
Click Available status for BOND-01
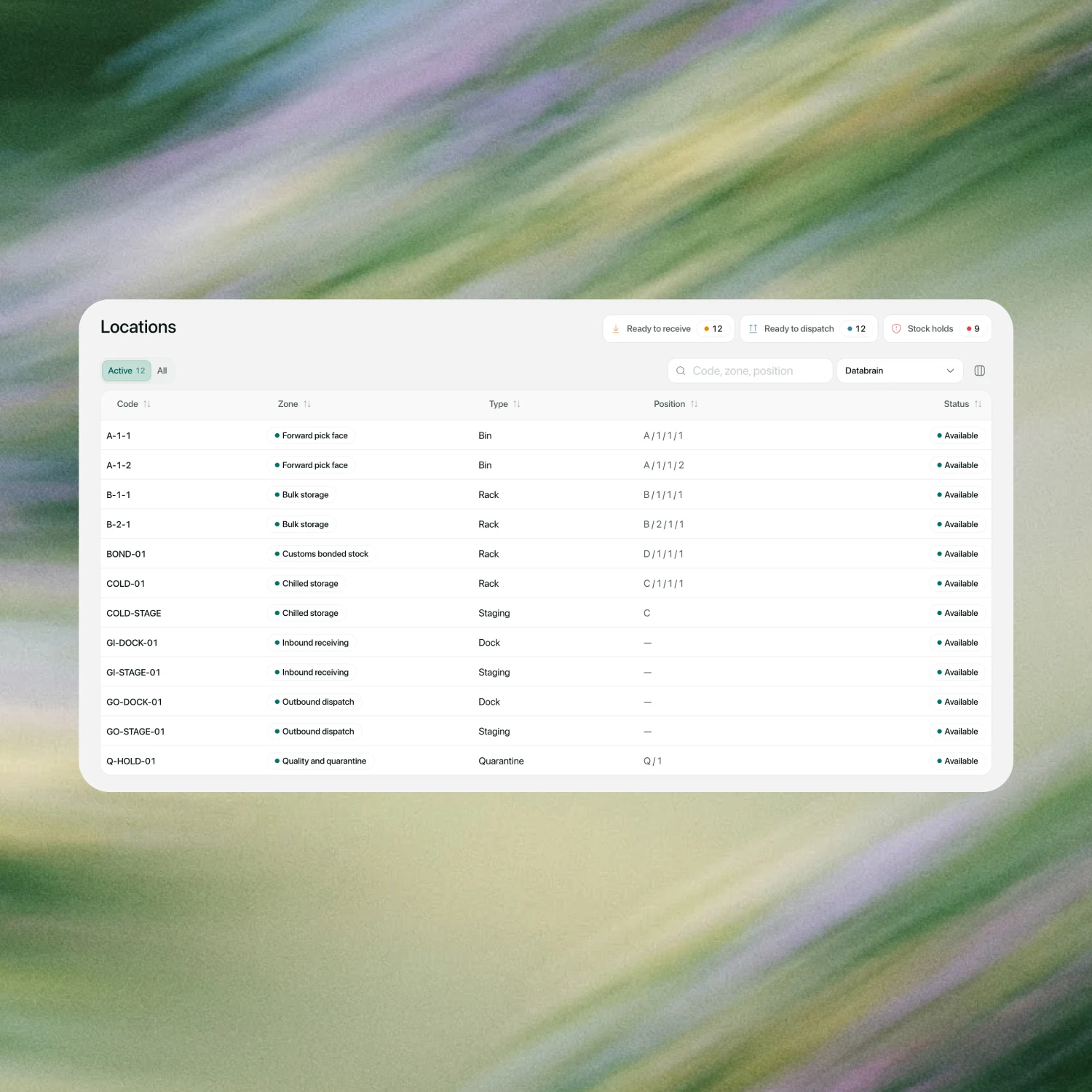[958, 554]
